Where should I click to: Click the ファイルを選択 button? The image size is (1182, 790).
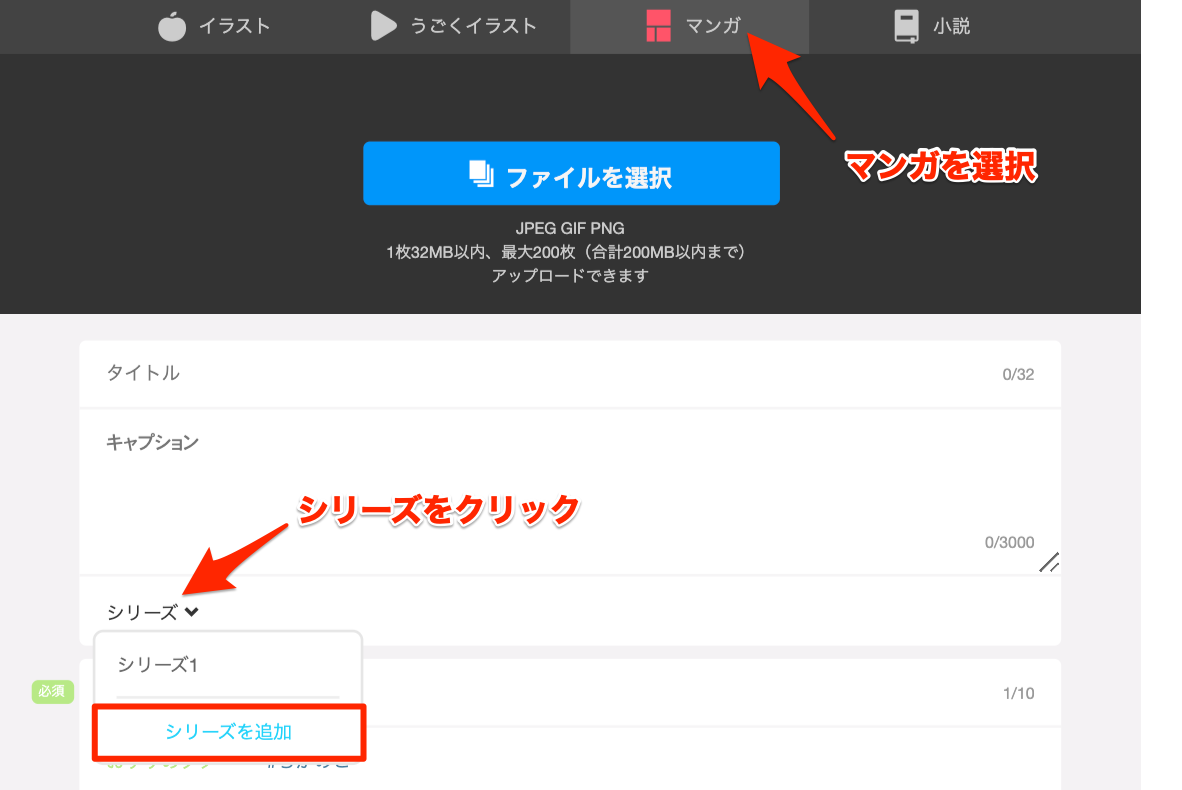571,173
